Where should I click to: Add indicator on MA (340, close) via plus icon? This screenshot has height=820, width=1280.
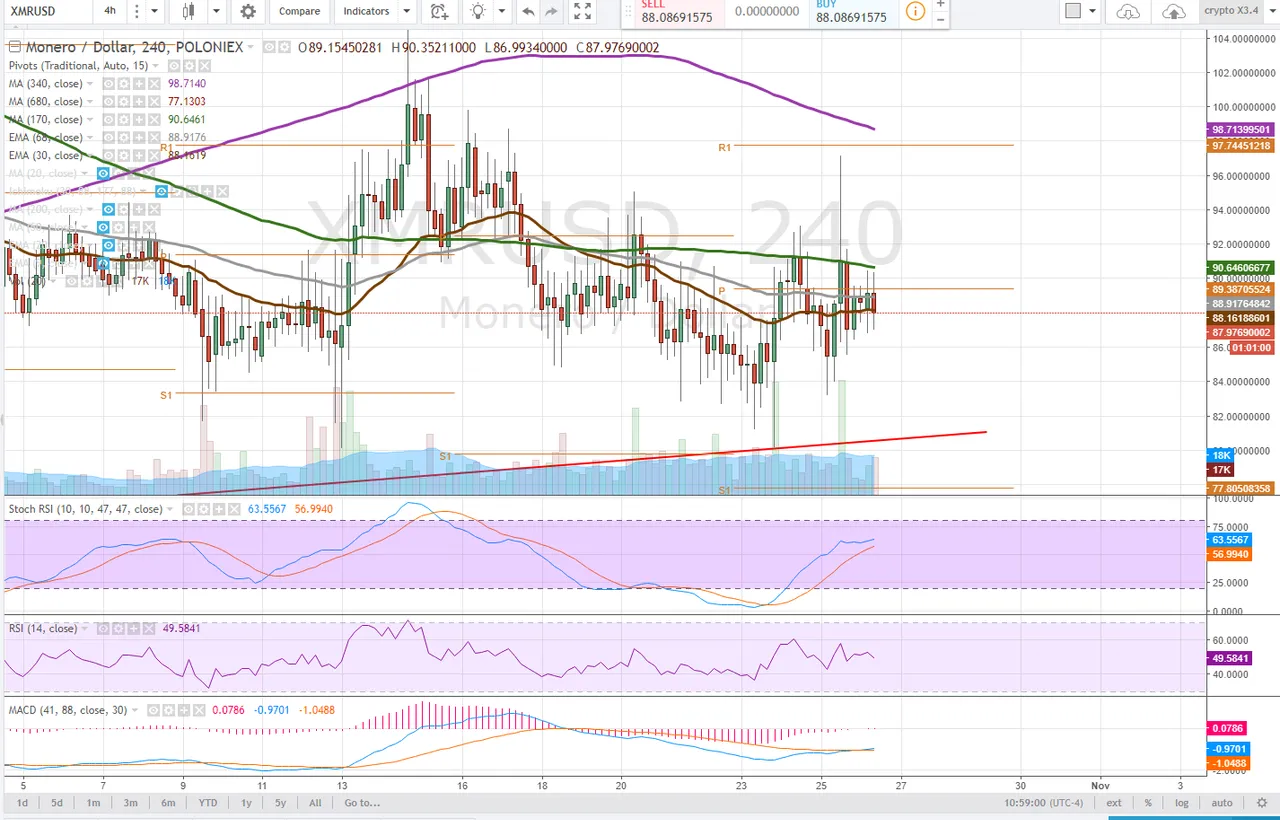coord(139,84)
